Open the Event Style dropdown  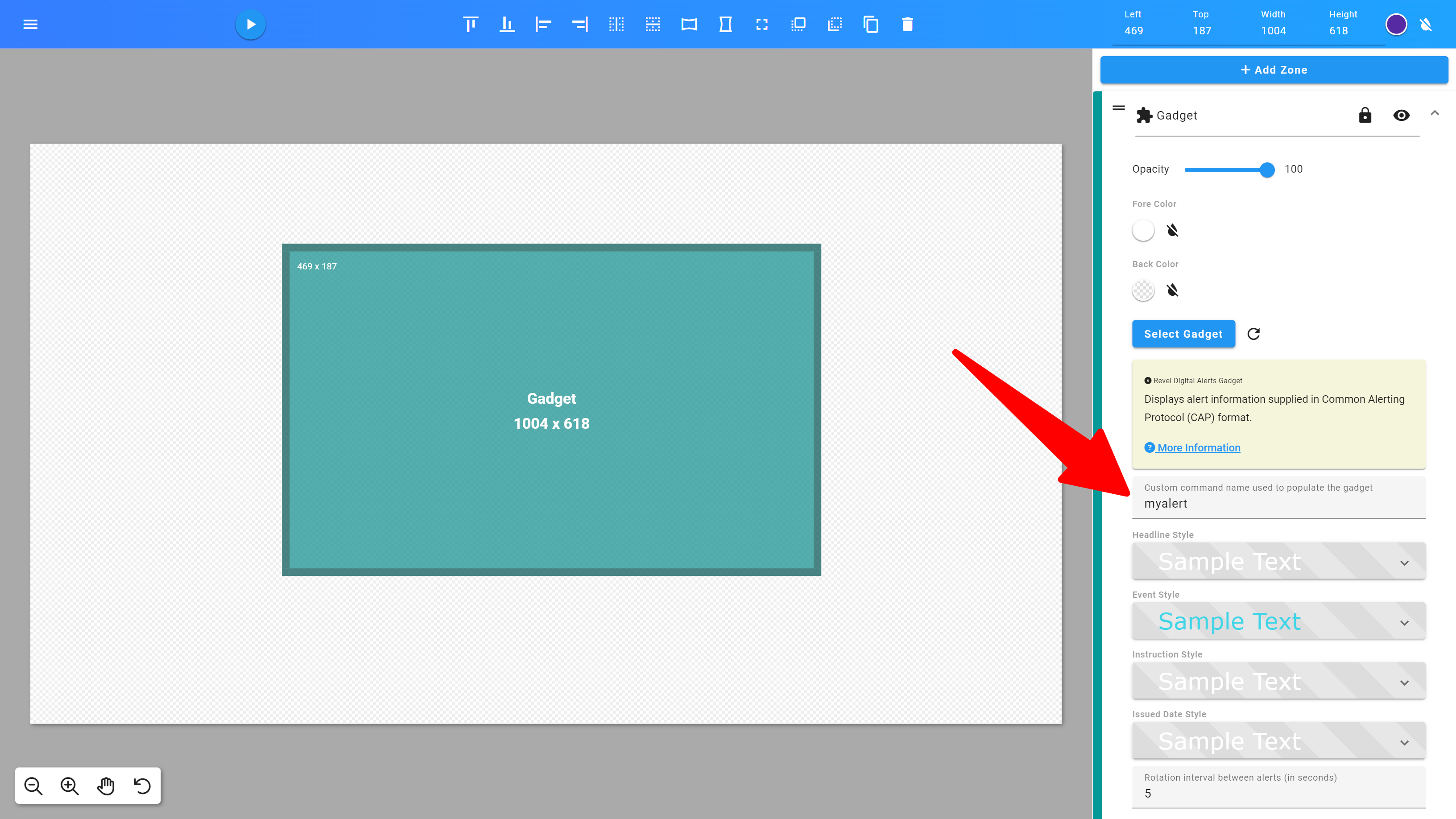coord(1278,621)
